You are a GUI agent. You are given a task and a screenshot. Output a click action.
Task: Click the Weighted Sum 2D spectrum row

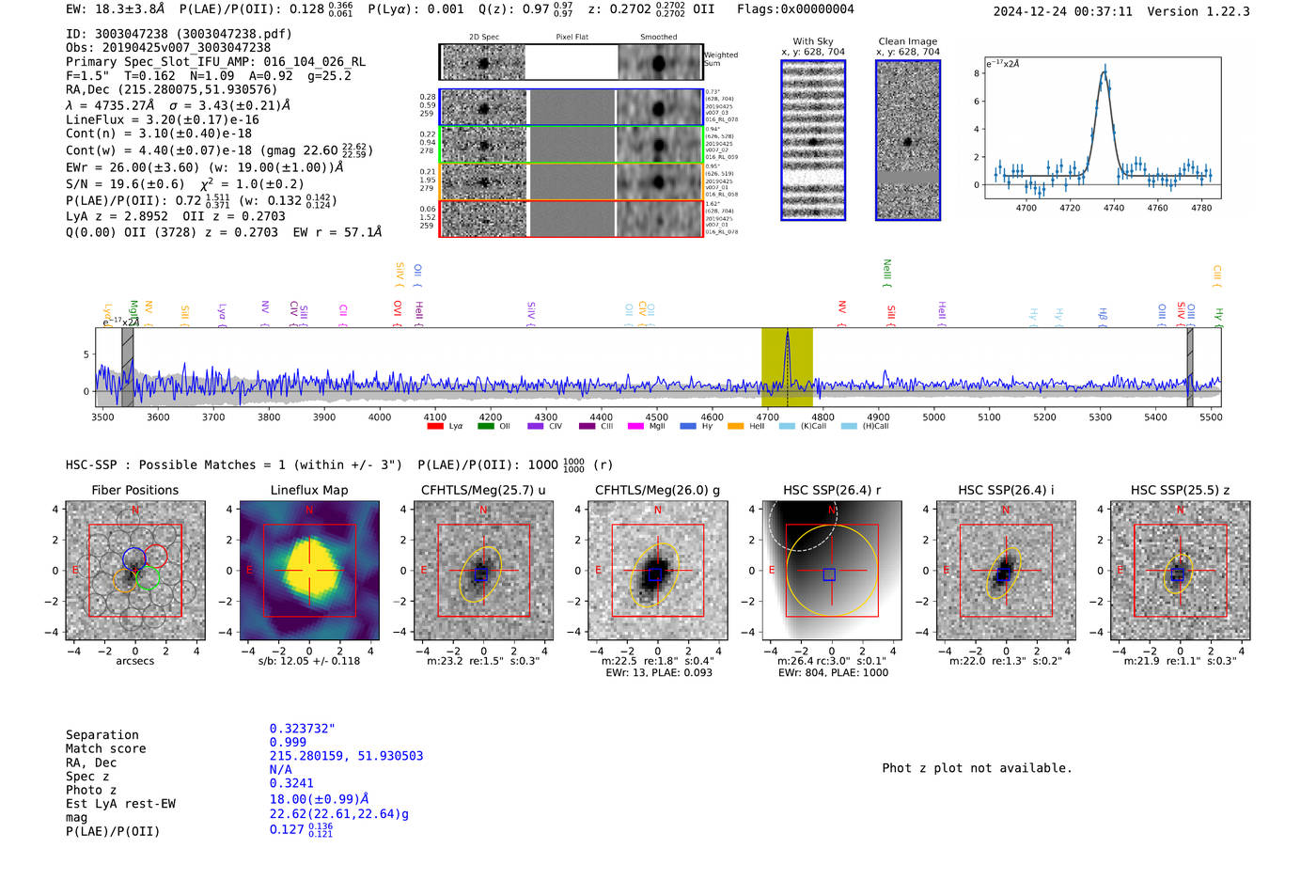pyautogui.click(x=572, y=62)
